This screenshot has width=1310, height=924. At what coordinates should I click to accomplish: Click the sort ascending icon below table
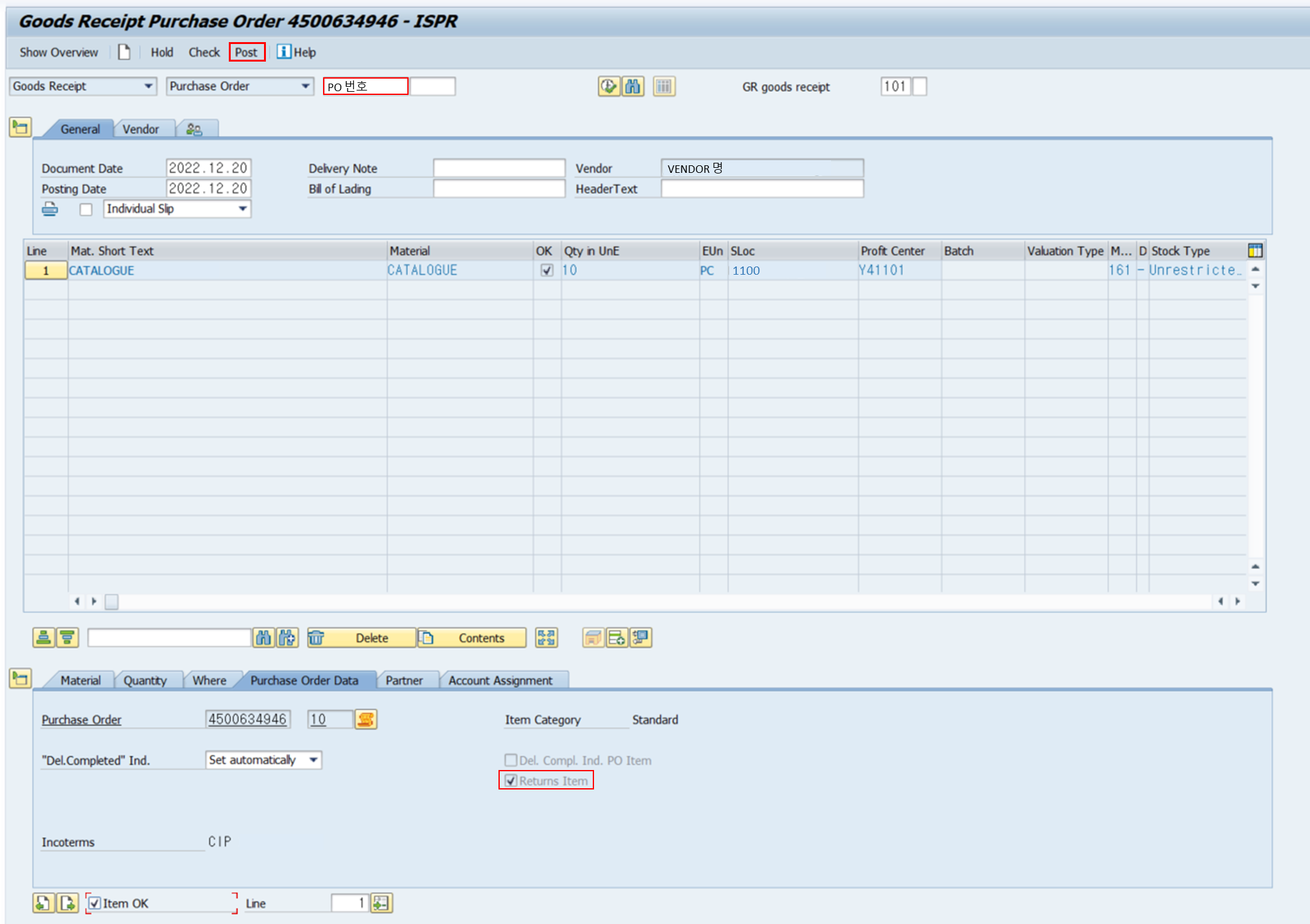(x=43, y=638)
